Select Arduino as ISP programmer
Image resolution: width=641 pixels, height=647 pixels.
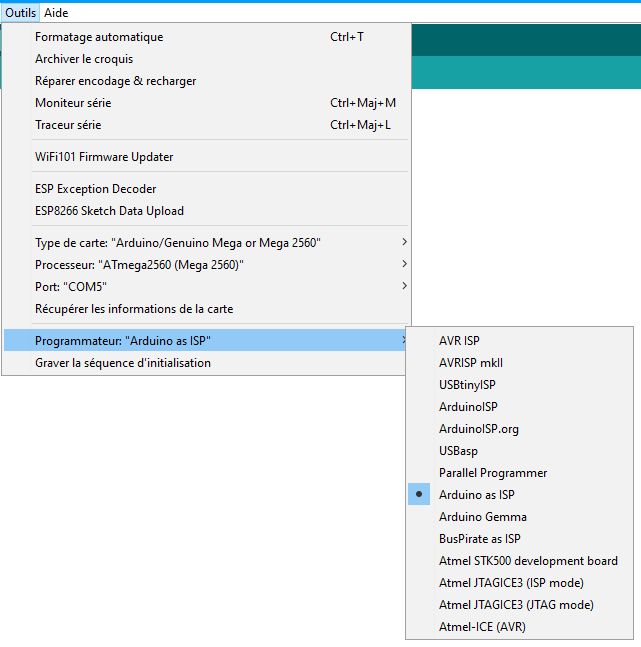[x=520, y=495]
